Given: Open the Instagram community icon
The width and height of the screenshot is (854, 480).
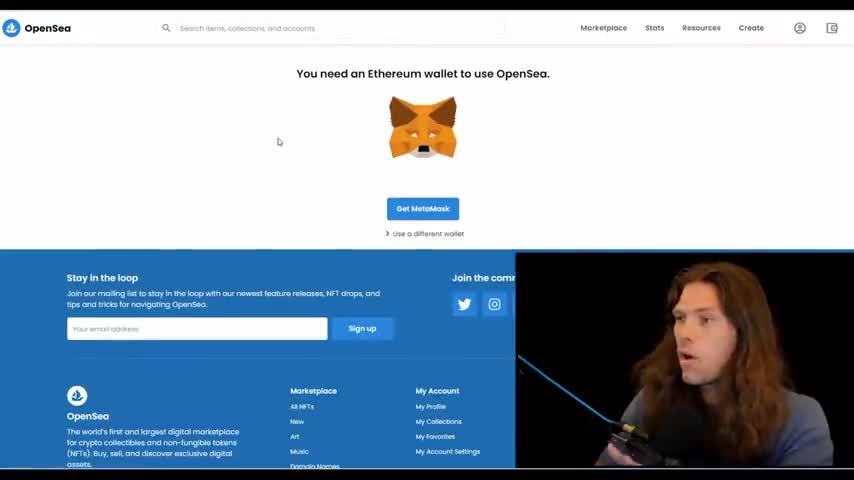Looking at the screenshot, I should pos(495,304).
